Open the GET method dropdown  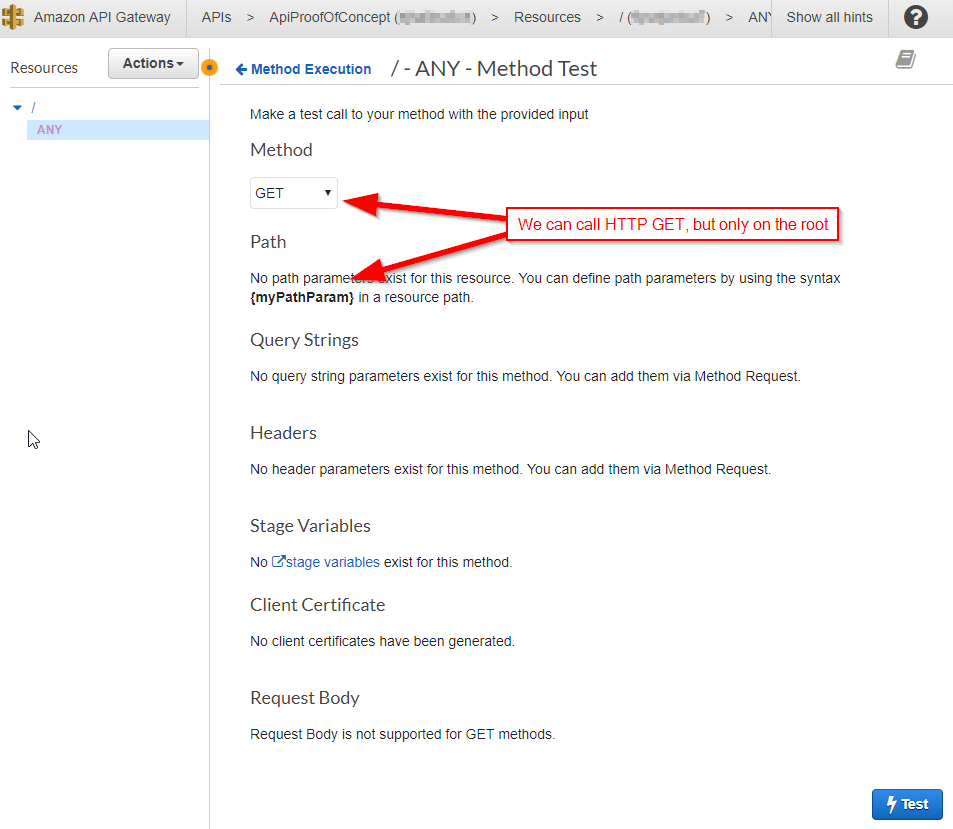pyautogui.click(x=293, y=192)
